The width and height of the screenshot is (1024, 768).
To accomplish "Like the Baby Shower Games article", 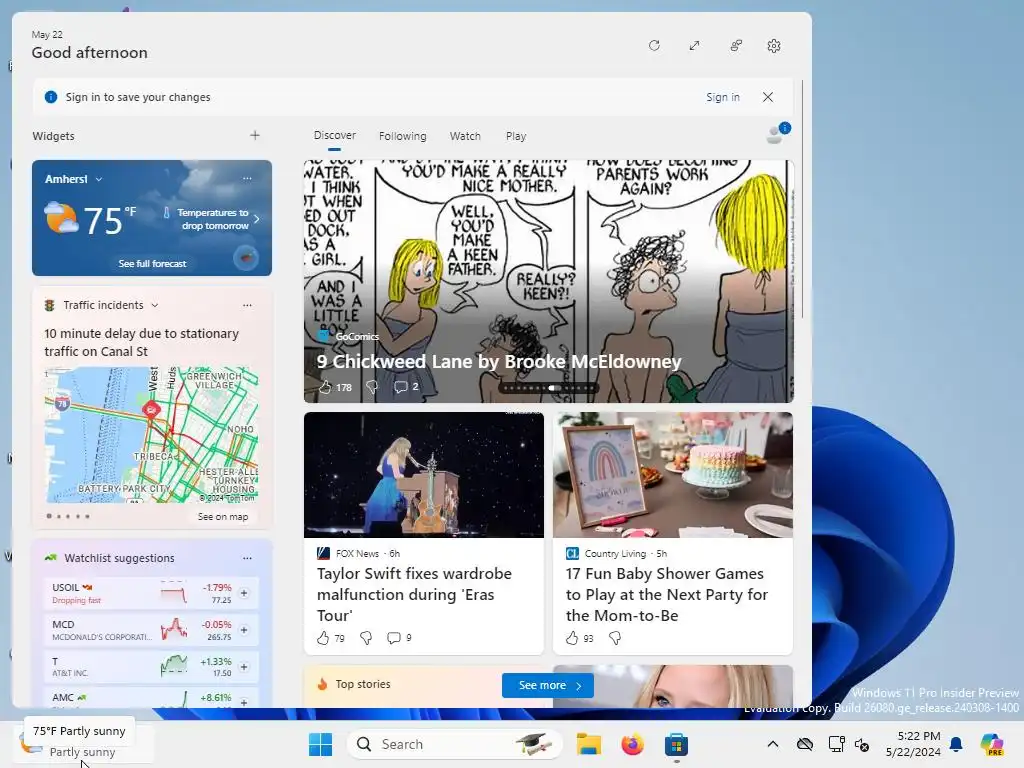I will pos(572,638).
